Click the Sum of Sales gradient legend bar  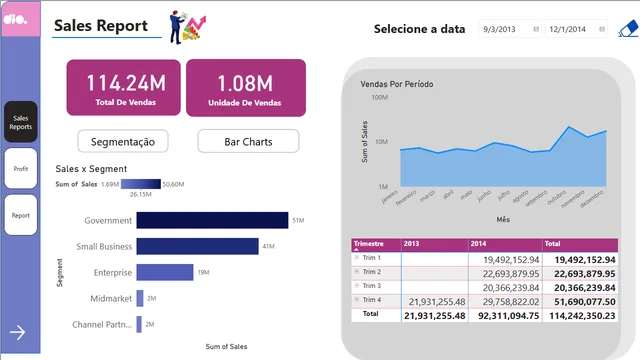(141, 184)
